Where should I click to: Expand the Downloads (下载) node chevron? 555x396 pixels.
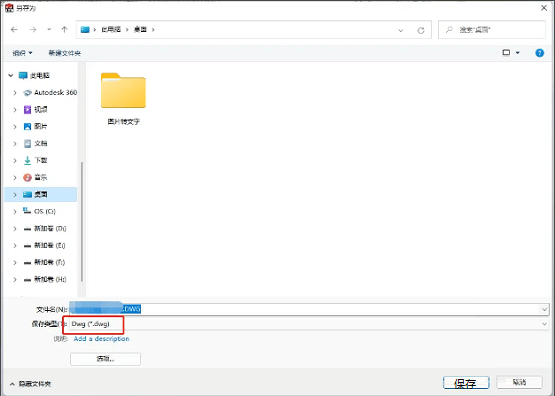(x=15, y=161)
